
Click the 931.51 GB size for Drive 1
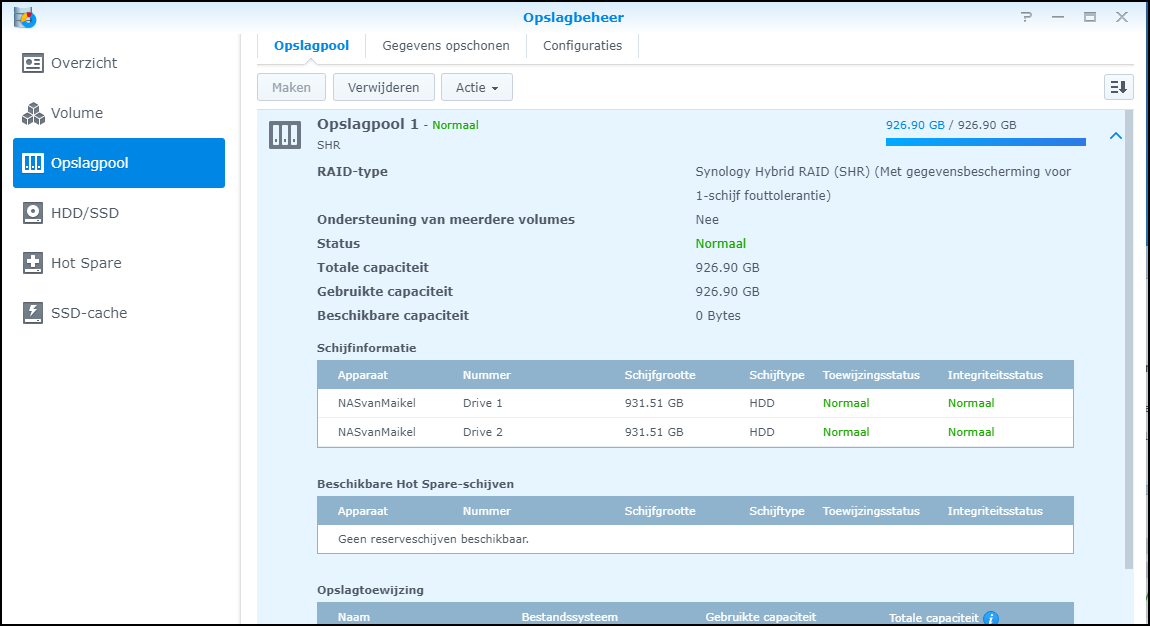[x=654, y=403]
